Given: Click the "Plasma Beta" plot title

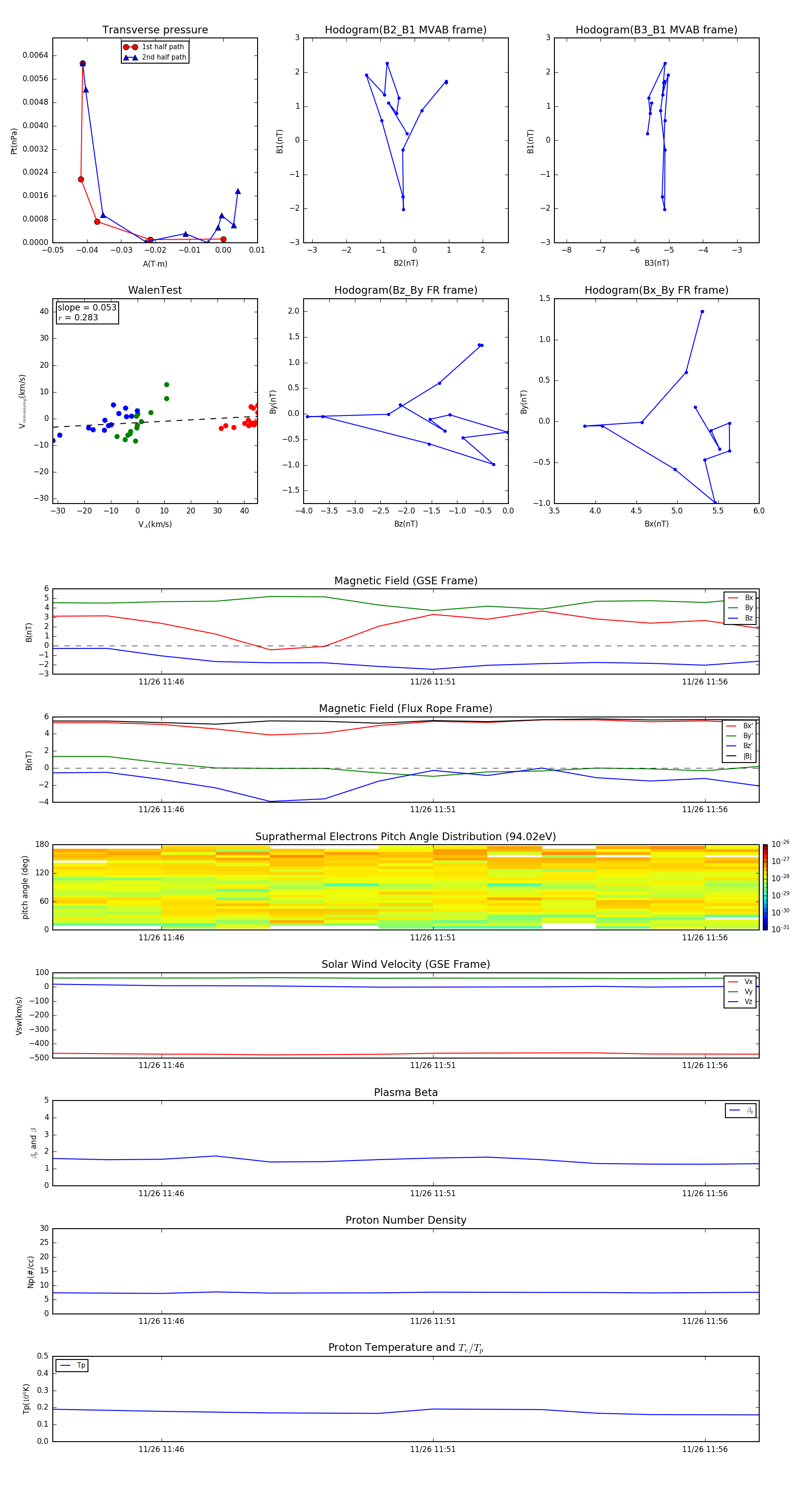Looking at the screenshot, I should coord(406,1092).
